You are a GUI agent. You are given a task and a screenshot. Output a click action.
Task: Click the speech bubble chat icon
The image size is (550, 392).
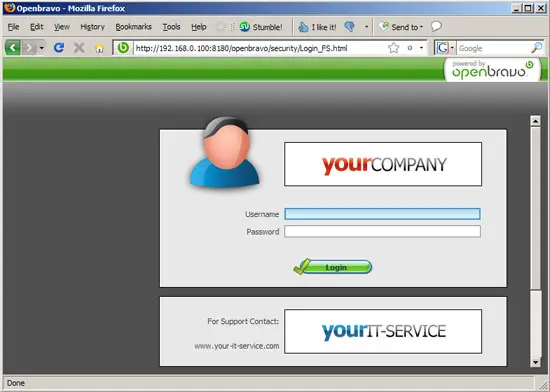pos(436,26)
